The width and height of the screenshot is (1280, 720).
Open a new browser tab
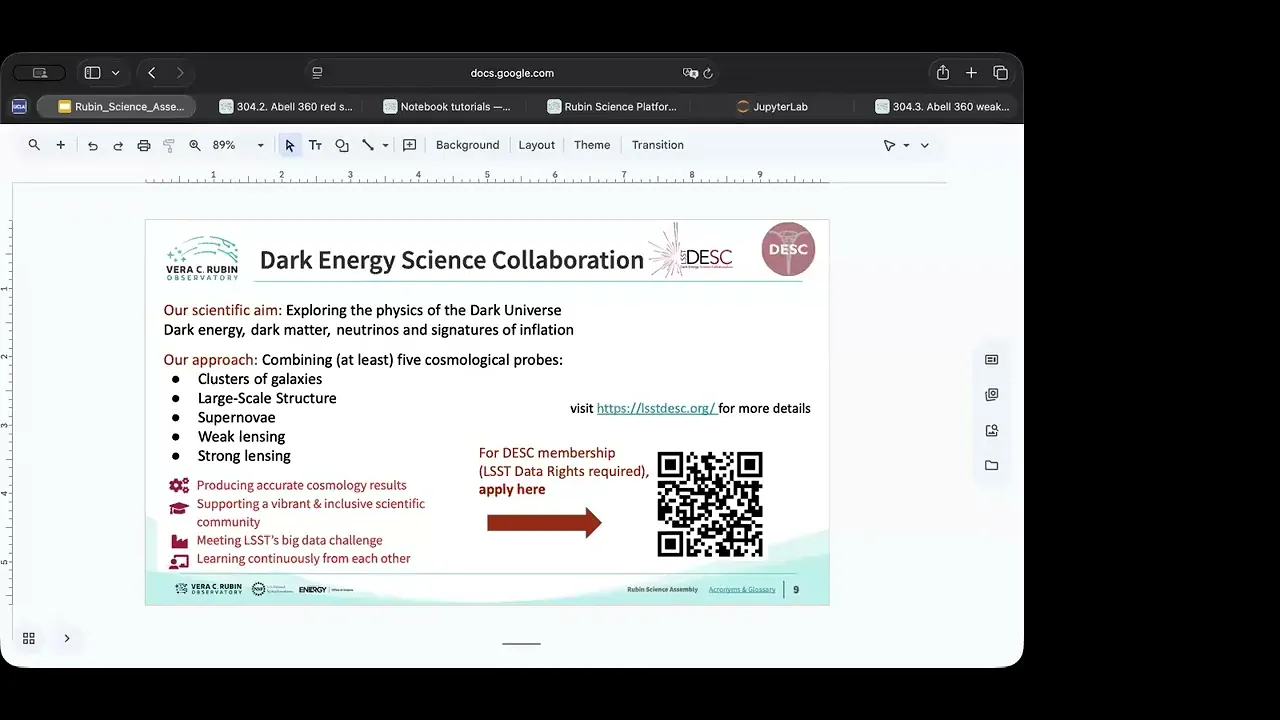coord(971,73)
